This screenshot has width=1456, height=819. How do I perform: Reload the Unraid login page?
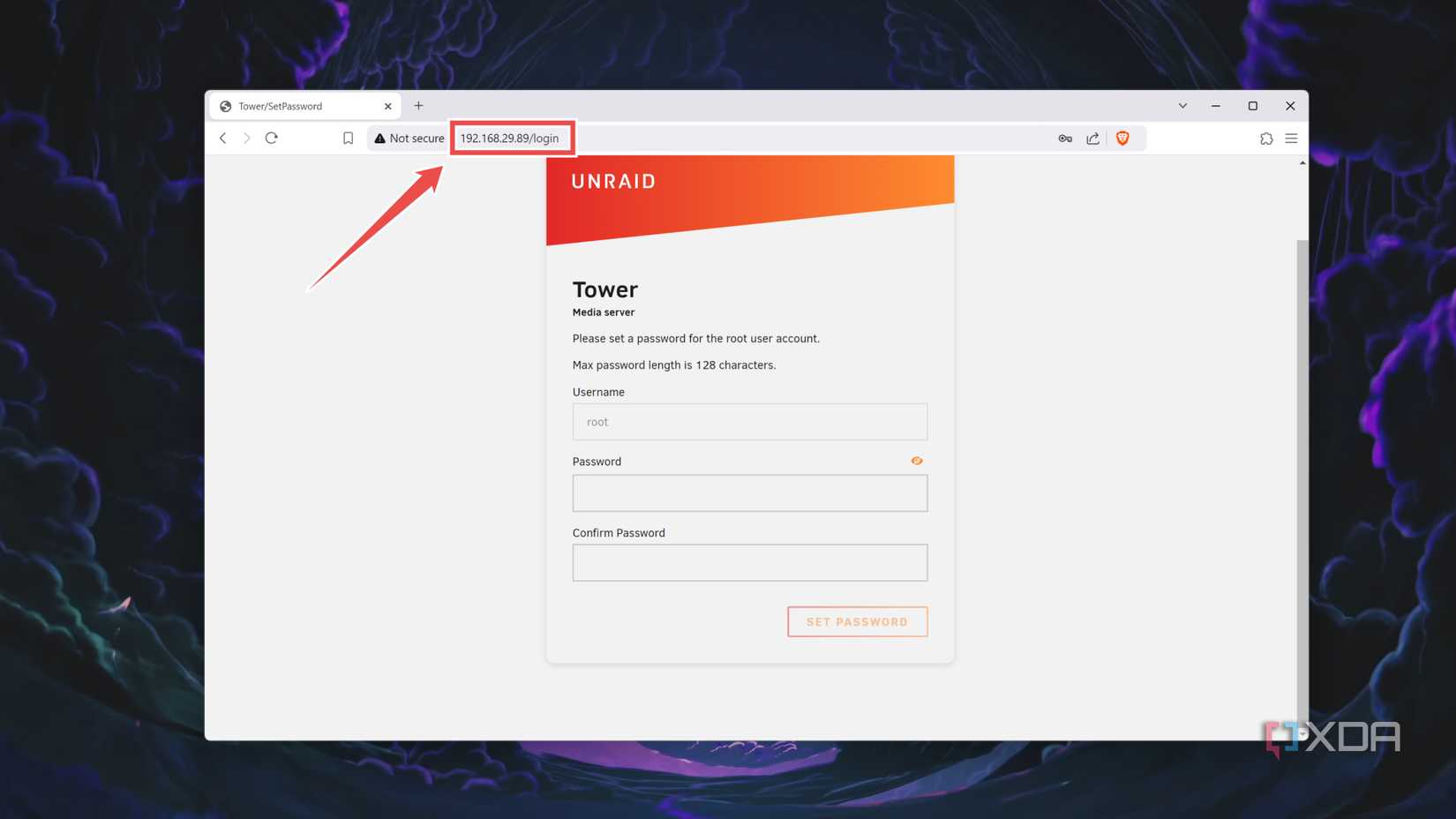click(272, 138)
